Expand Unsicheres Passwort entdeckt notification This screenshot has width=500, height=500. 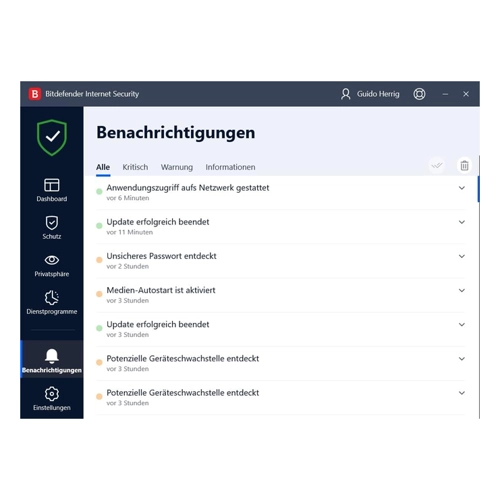tap(462, 256)
